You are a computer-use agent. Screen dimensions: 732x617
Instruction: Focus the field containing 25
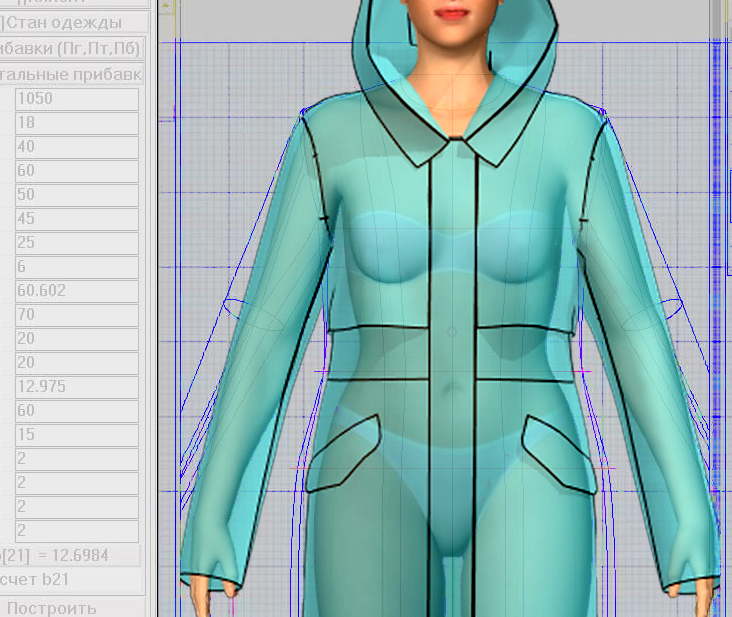(77, 243)
